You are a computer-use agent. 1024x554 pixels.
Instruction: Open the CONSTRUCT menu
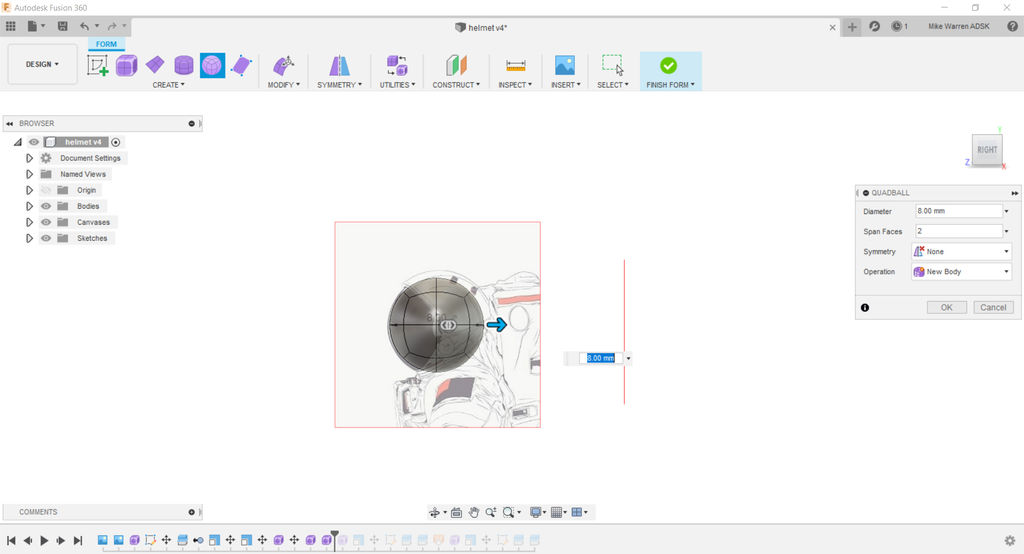[456, 85]
